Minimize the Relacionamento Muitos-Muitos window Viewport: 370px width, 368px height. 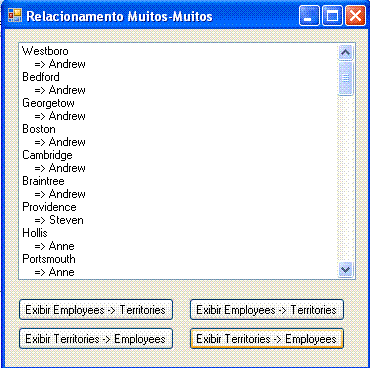tap(309, 16)
